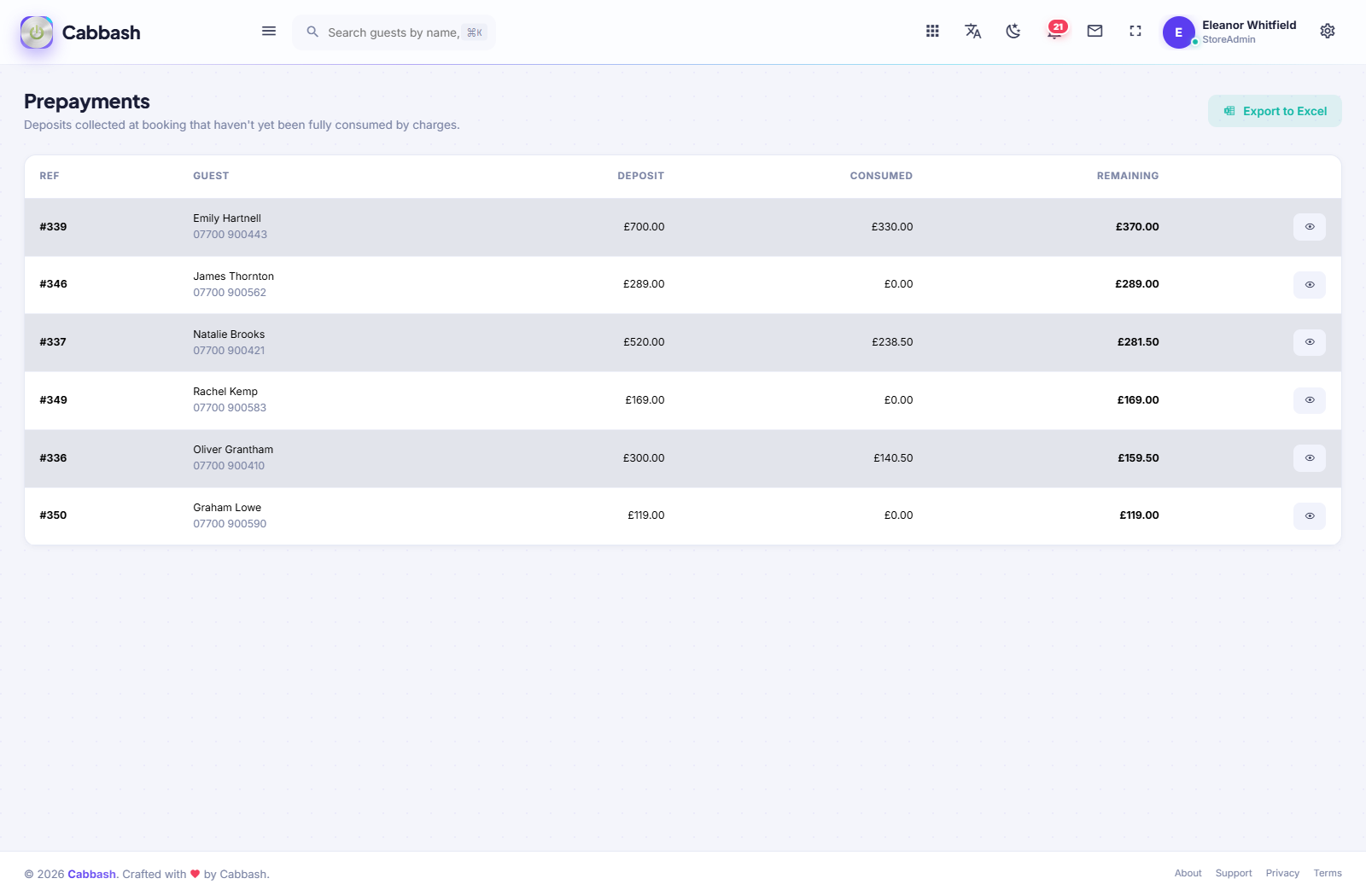View details for prepayment #339
This screenshot has height=896, width=1366.
coord(1309,227)
